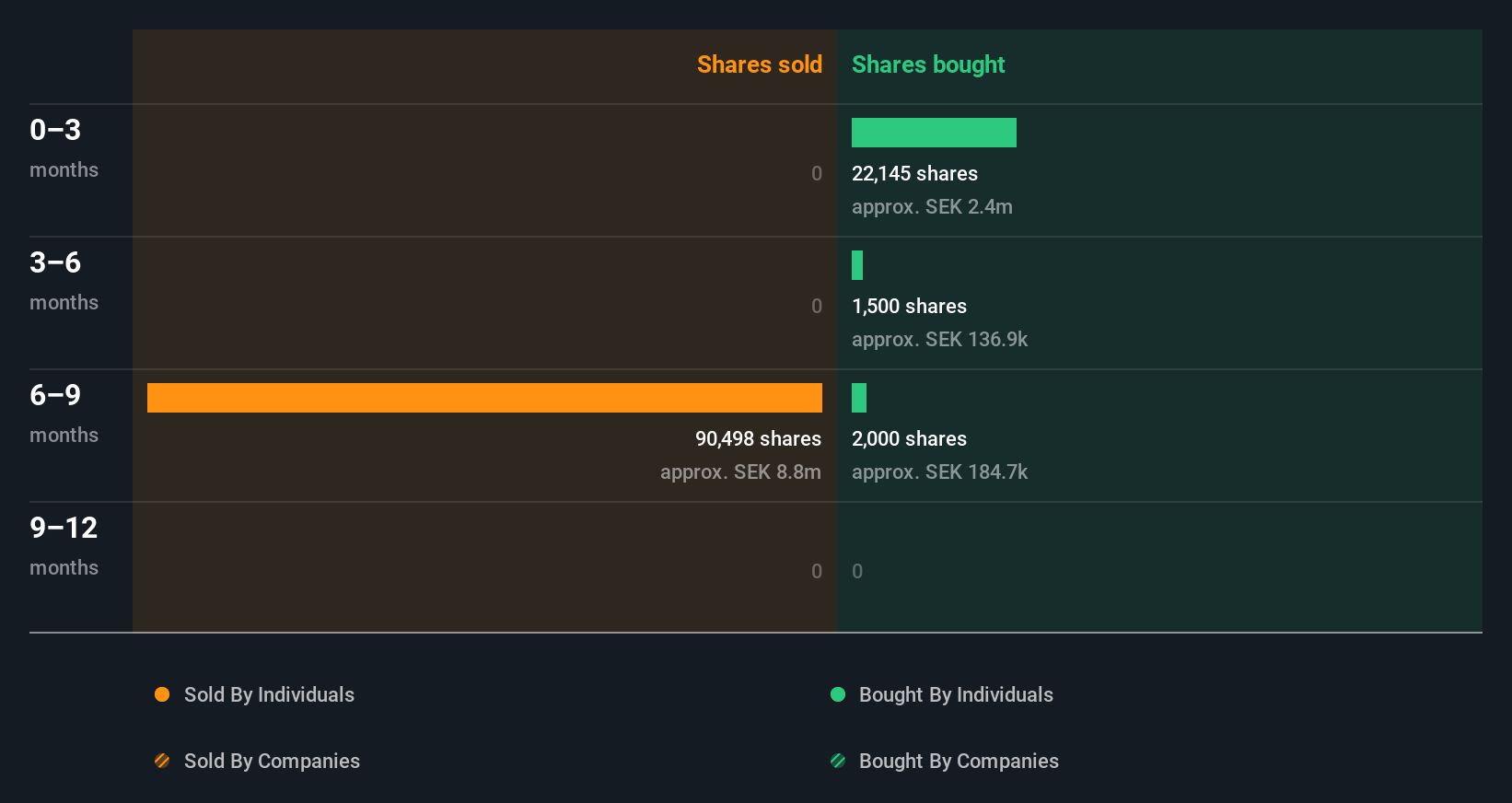Click the striped Sold By Companies legend icon
This screenshot has height=803, width=1512.
[162, 761]
